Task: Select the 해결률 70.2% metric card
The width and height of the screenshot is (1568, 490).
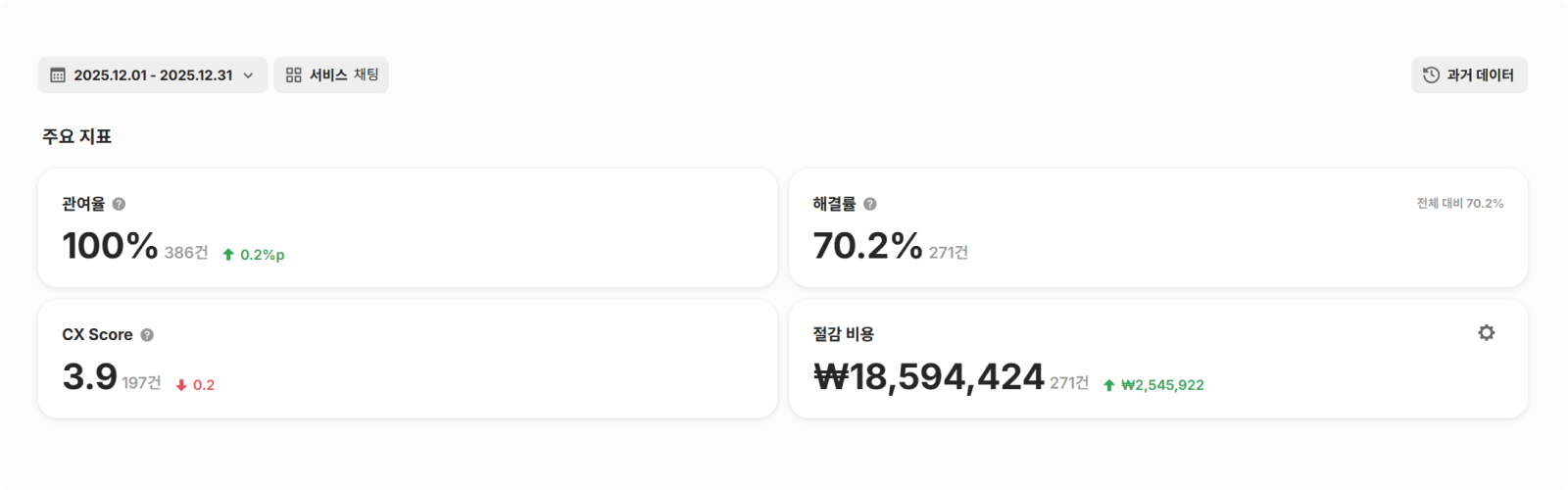Action: pyautogui.click(x=1157, y=227)
